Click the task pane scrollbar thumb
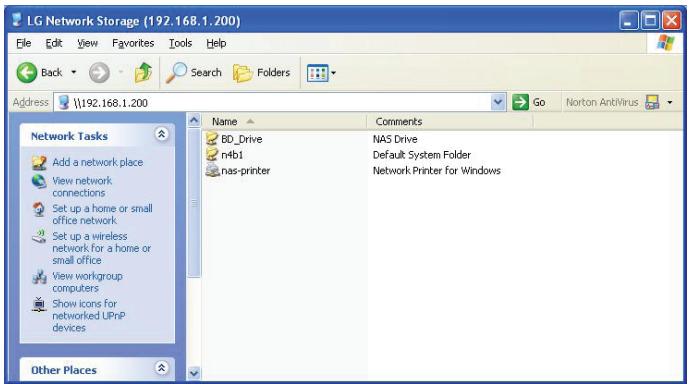The height and width of the screenshot is (384, 690). pyautogui.click(x=194, y=203)
